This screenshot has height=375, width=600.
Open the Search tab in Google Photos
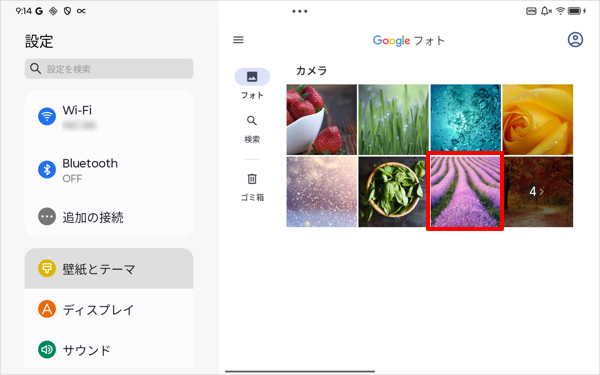click(x=252, y=129)
